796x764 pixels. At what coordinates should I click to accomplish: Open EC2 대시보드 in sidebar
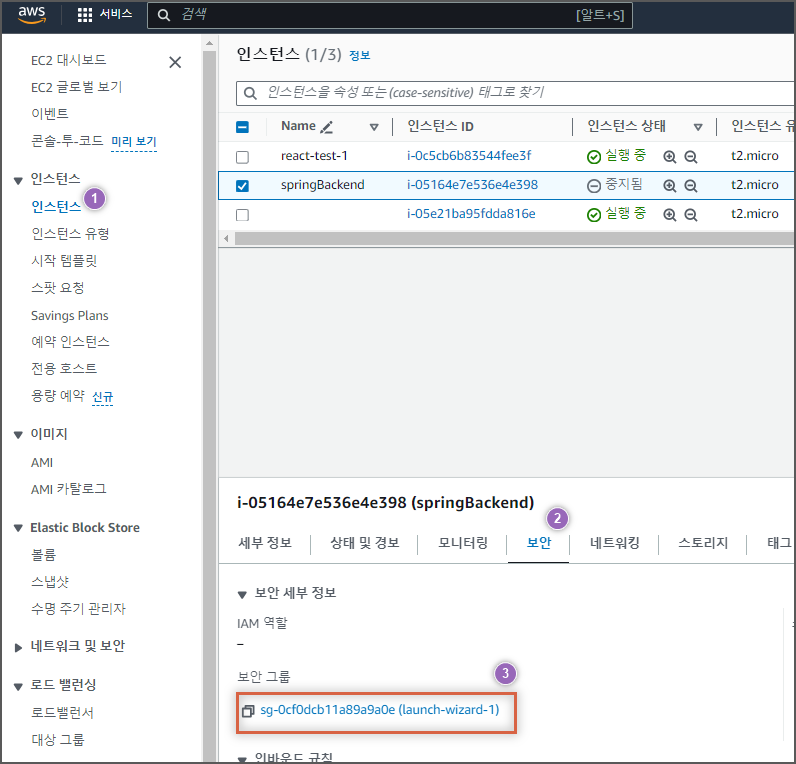point(69,60)
